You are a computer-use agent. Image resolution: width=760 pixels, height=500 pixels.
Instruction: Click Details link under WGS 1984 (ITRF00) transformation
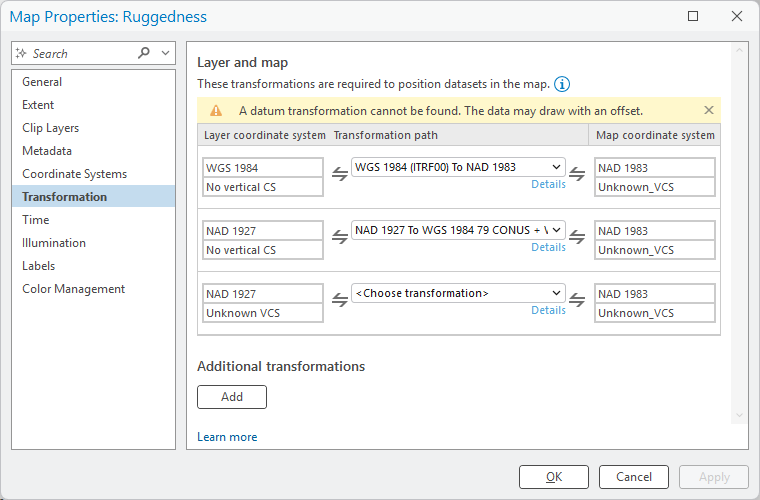tap(548, 185)
